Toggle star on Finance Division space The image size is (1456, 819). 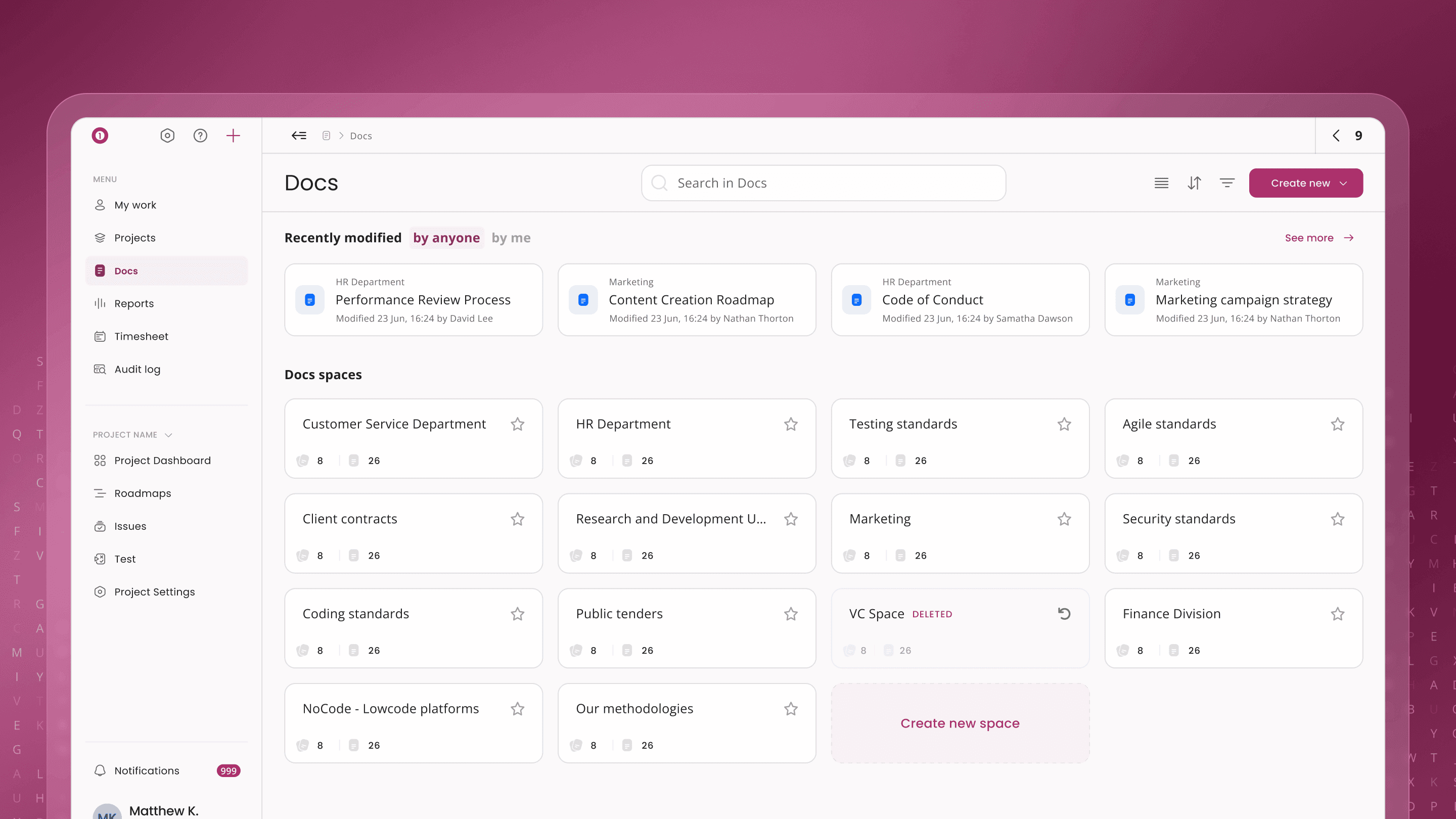click(x=1337, y=614)
